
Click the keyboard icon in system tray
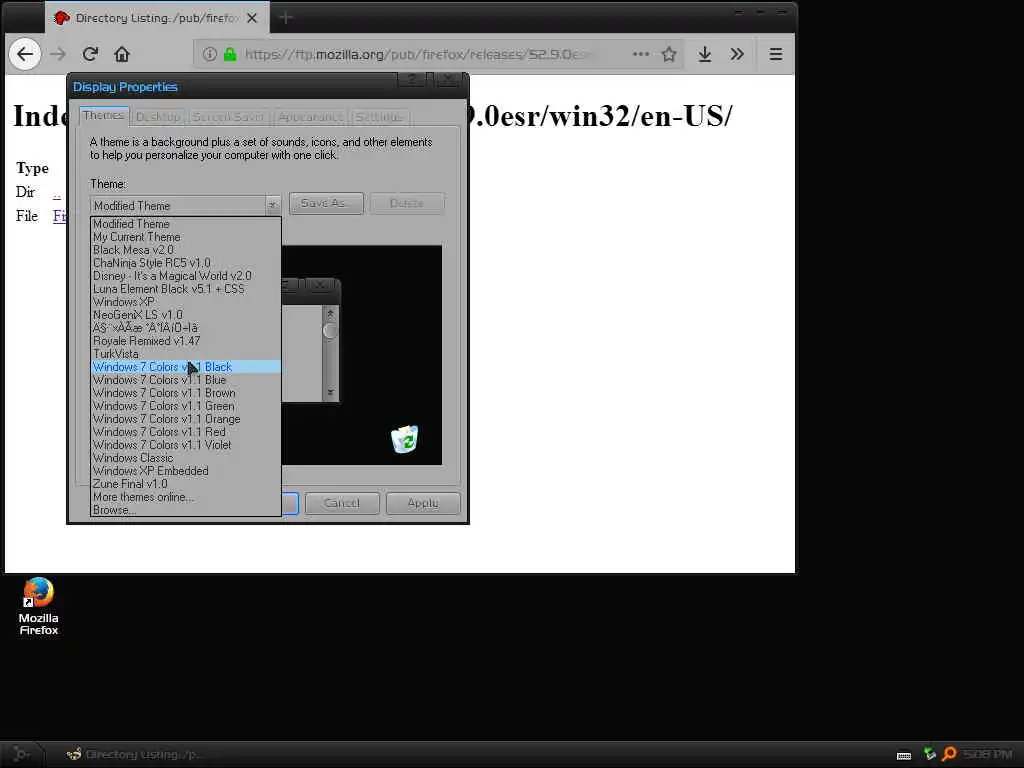click(x=904, y=756)
